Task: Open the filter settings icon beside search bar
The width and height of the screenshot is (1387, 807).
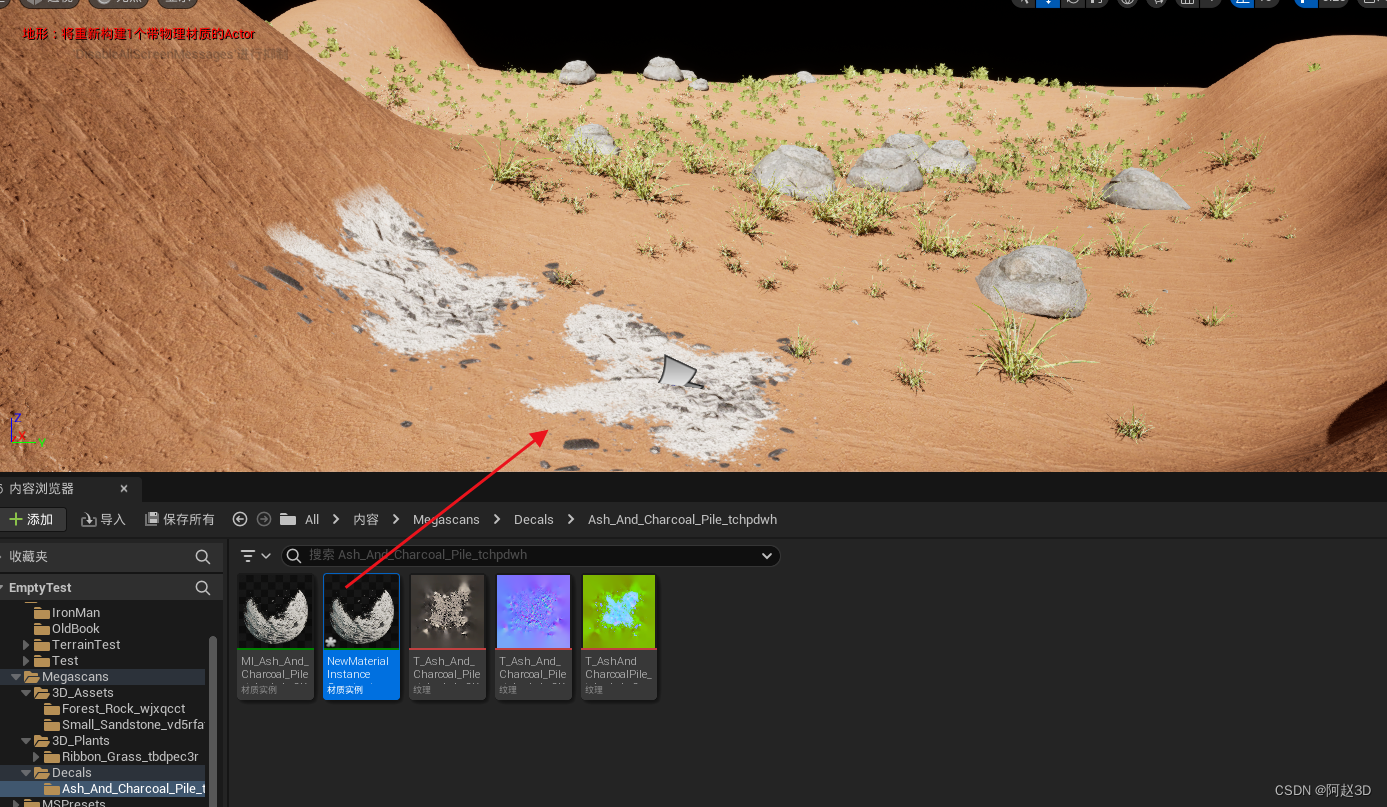Action: pos(255,556)
